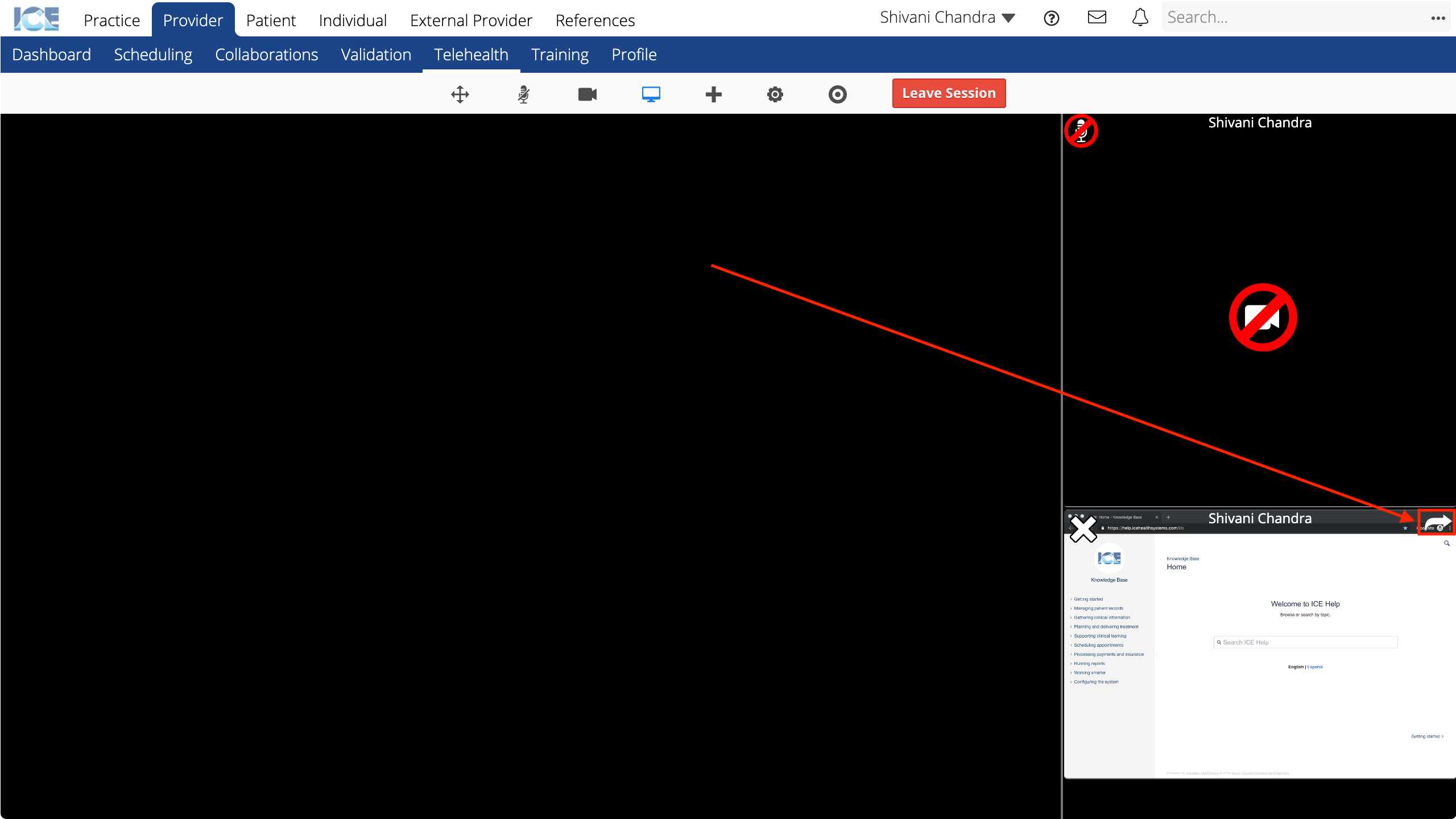The image size is (1456, 819).
Task: Toggle camera off button
Action: 587,93
